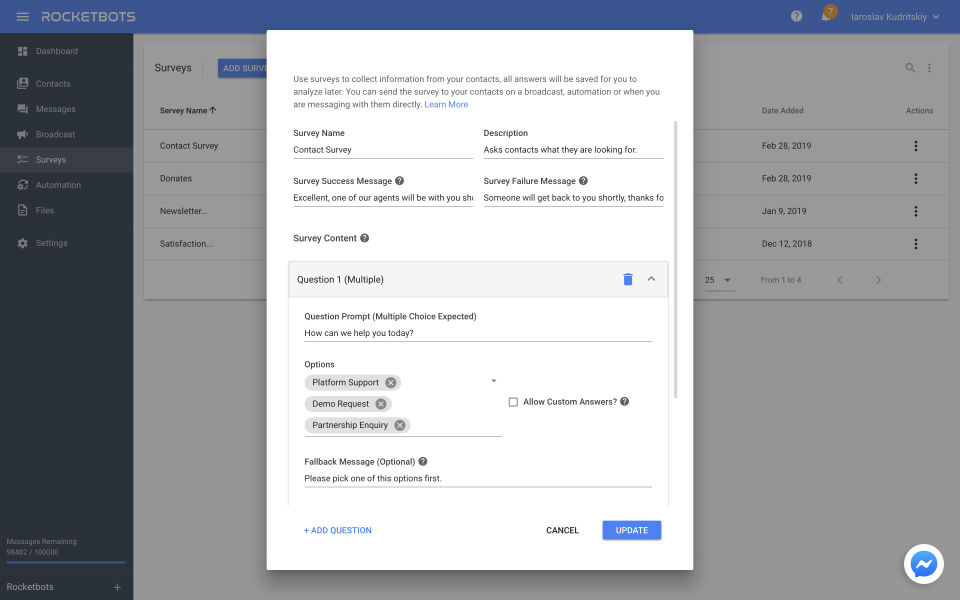
Task: Open actions menu for Feb 28 Contact Survey row
Action: 916,146
